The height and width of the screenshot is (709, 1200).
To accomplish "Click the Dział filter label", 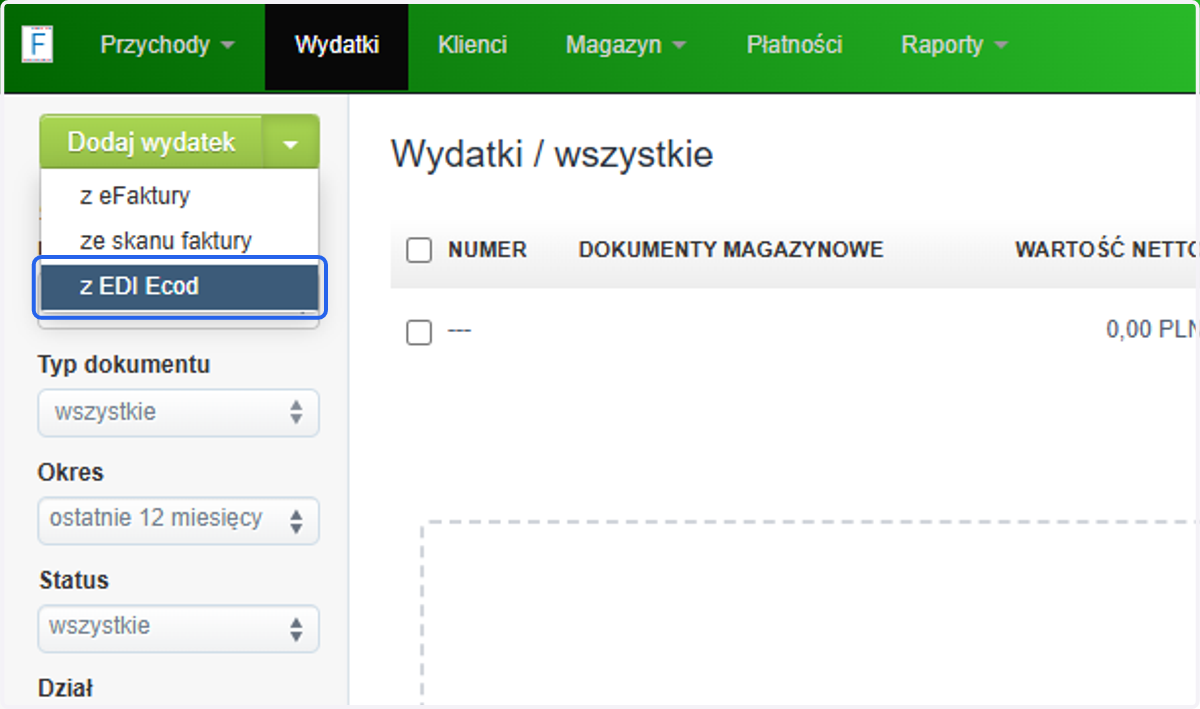I will [65, 688].
